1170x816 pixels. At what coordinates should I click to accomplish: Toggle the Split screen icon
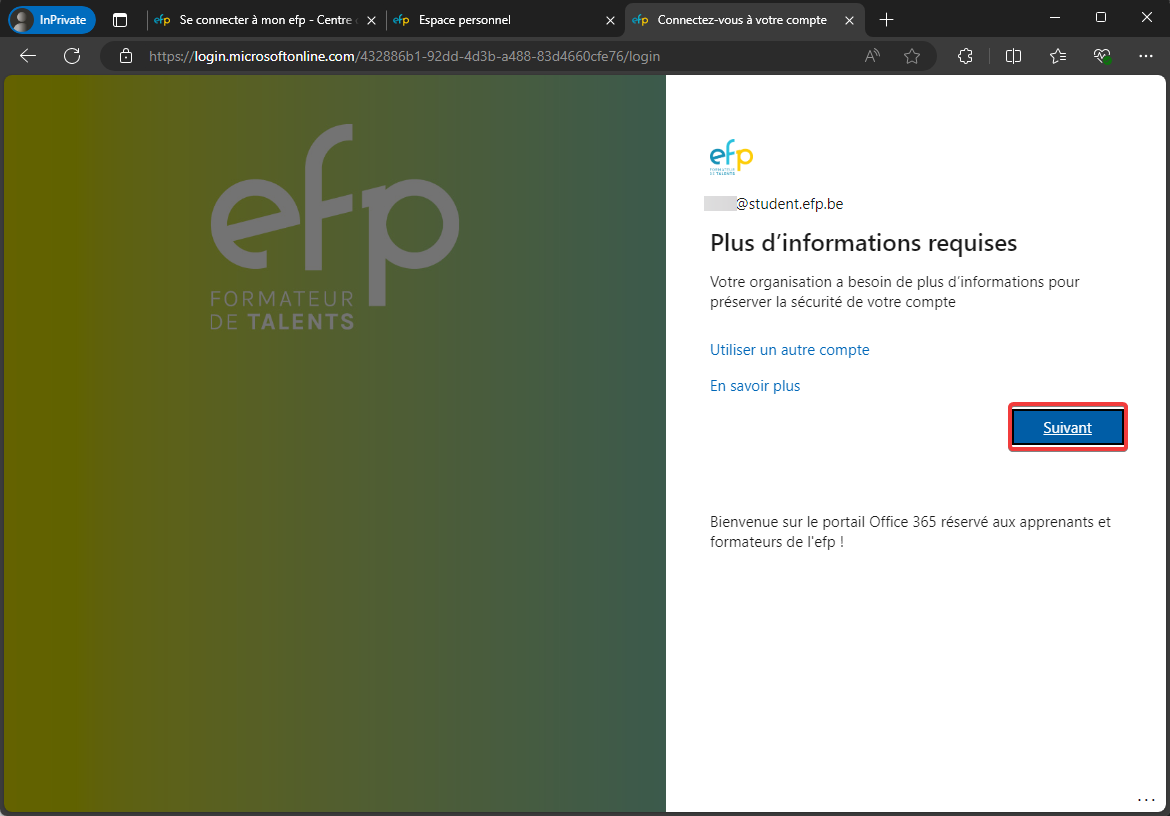[x=1013, y=56]
